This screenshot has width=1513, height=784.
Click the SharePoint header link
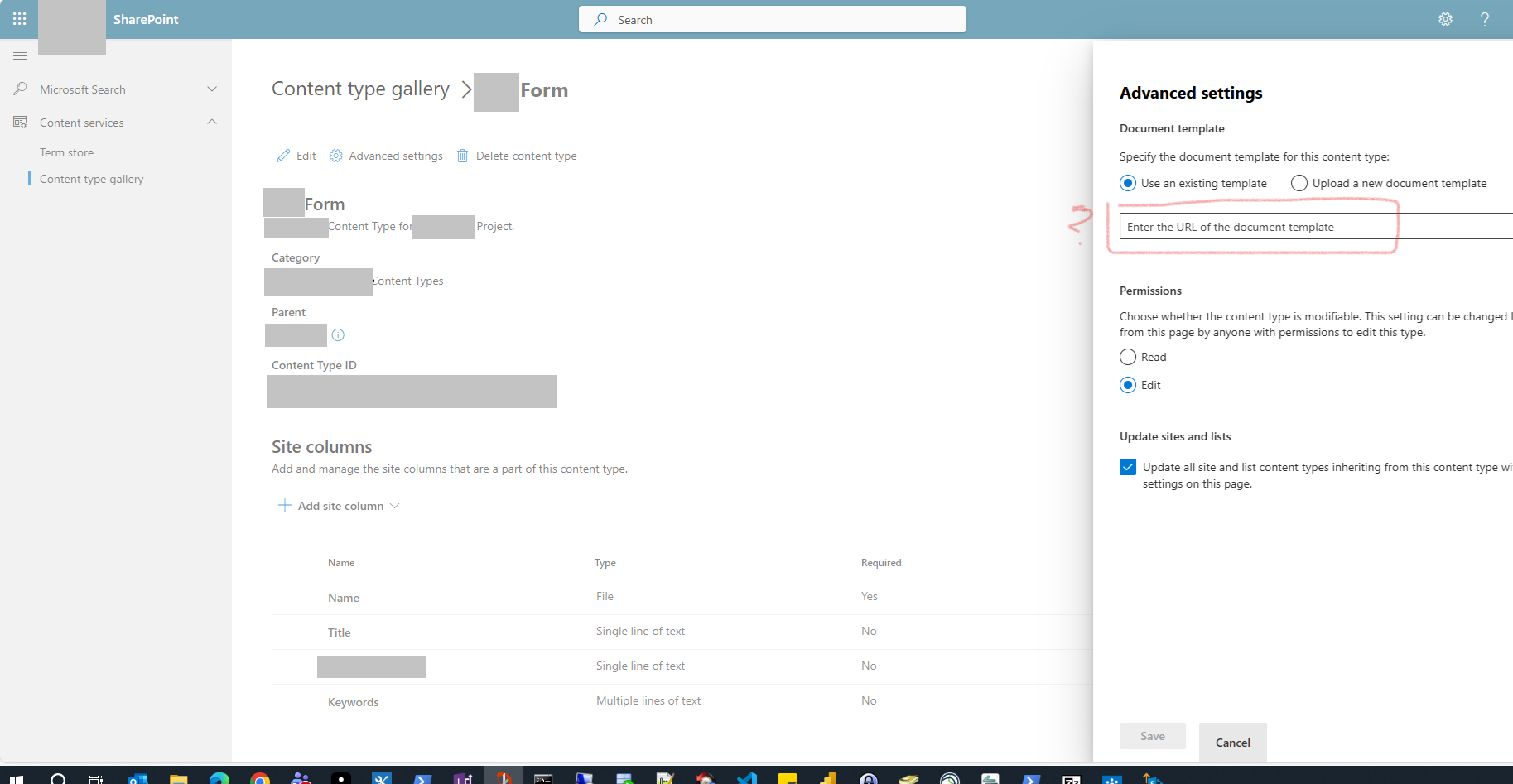(x=146, y=19)
